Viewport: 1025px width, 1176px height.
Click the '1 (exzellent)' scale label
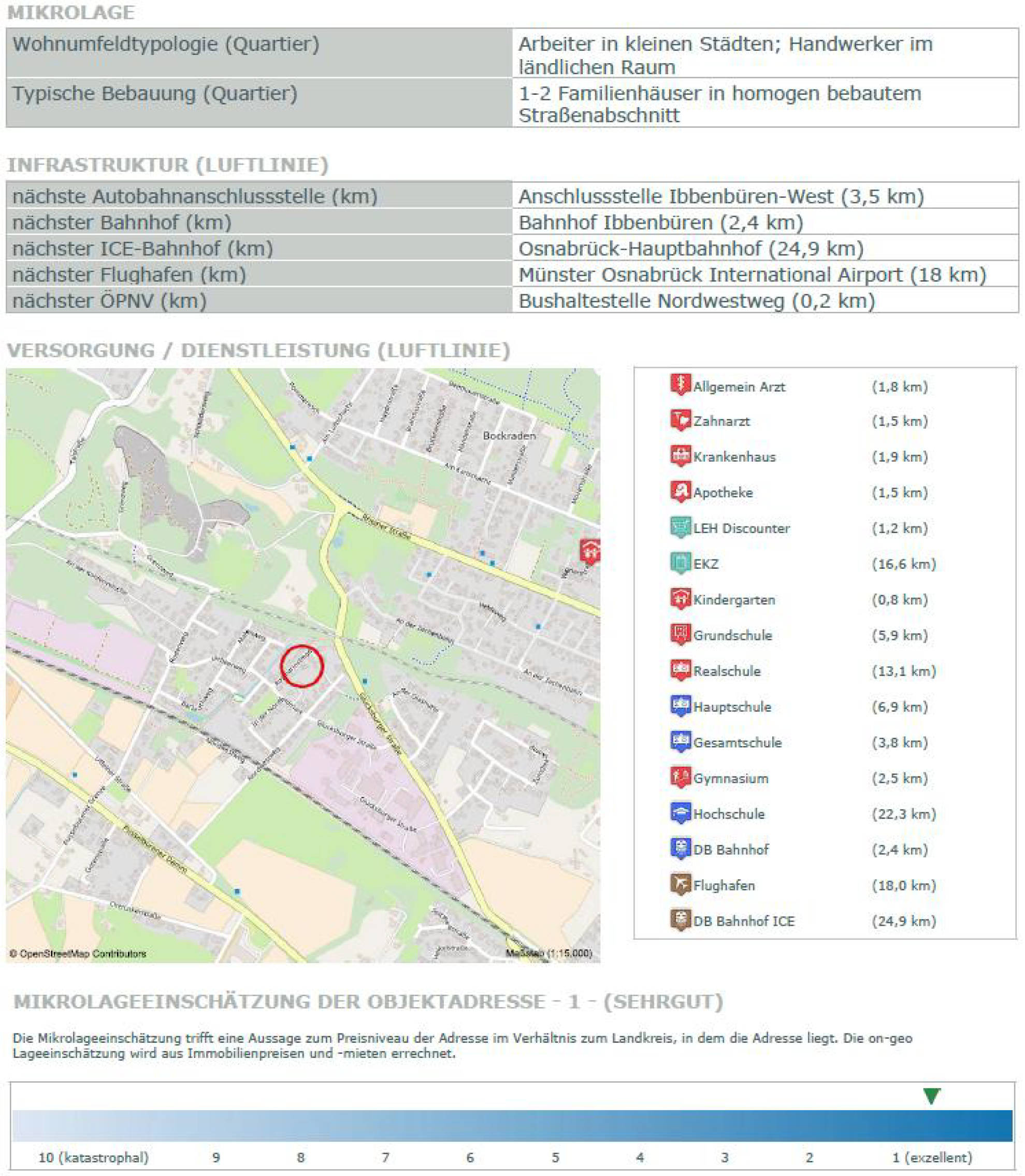click(932, 1158)
